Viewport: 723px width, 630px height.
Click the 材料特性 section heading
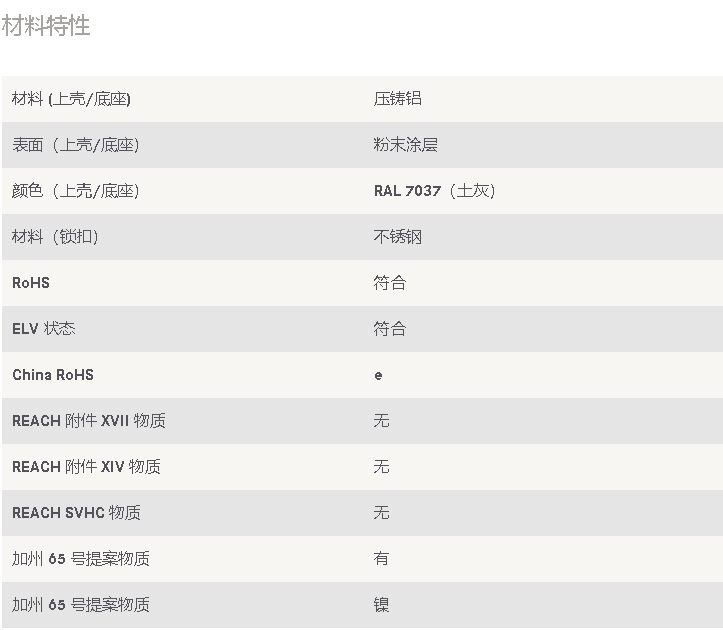click(46, 26)
